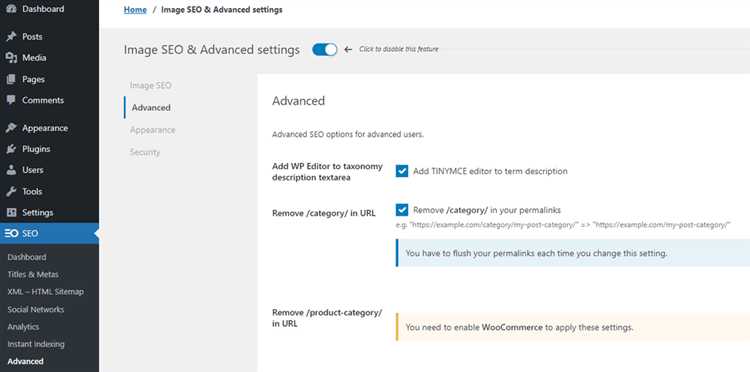Viewport: 750px width, 372px height.
Task: Click the Tools wrench icon
Action: click(11, 192)
